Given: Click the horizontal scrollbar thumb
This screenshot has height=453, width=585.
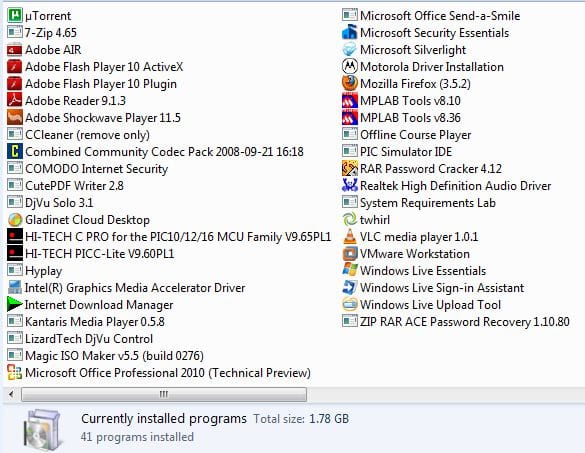Looking at the screenshot, I should 164,394.
